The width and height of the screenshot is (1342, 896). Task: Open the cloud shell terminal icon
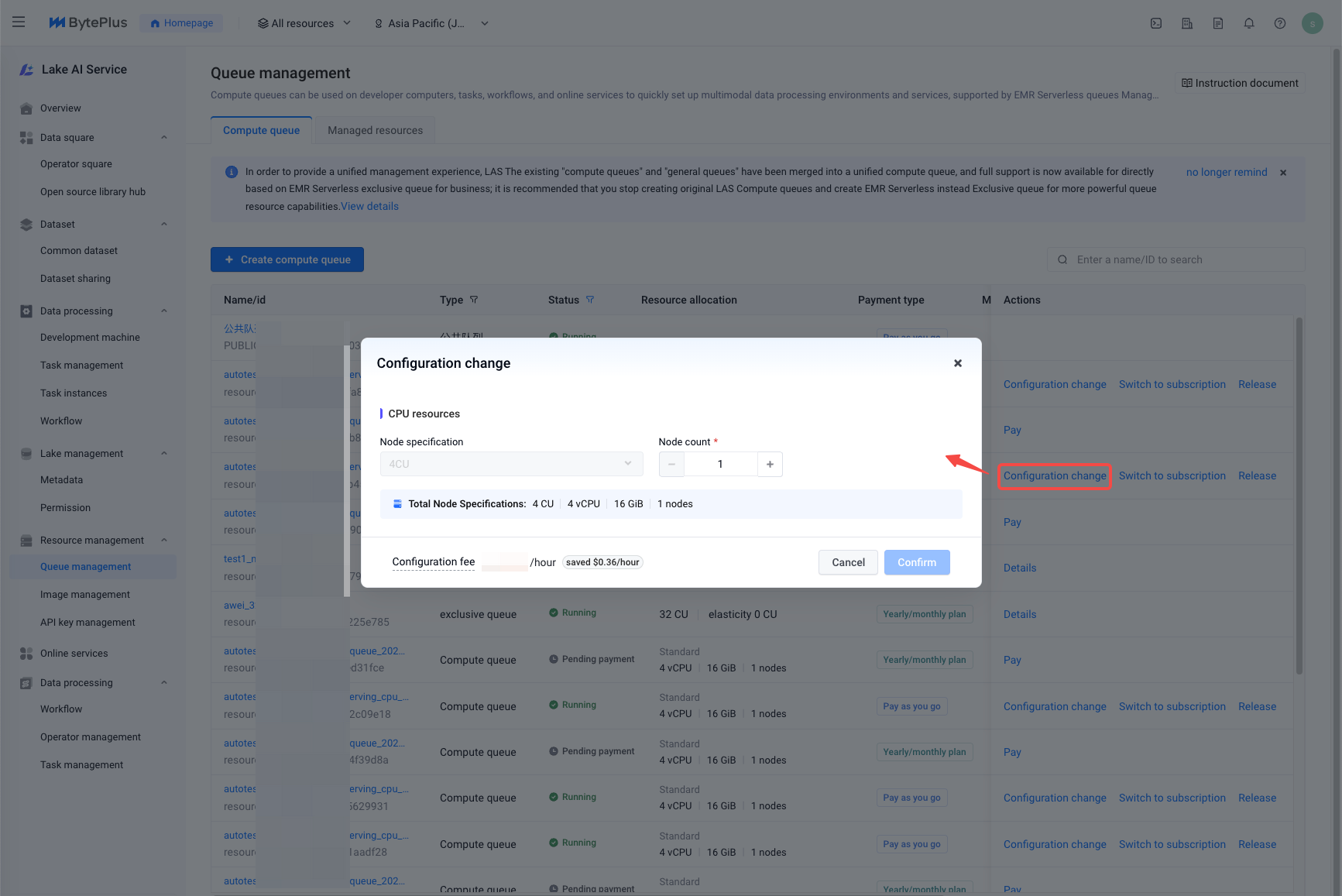(x=1156, y=23)
